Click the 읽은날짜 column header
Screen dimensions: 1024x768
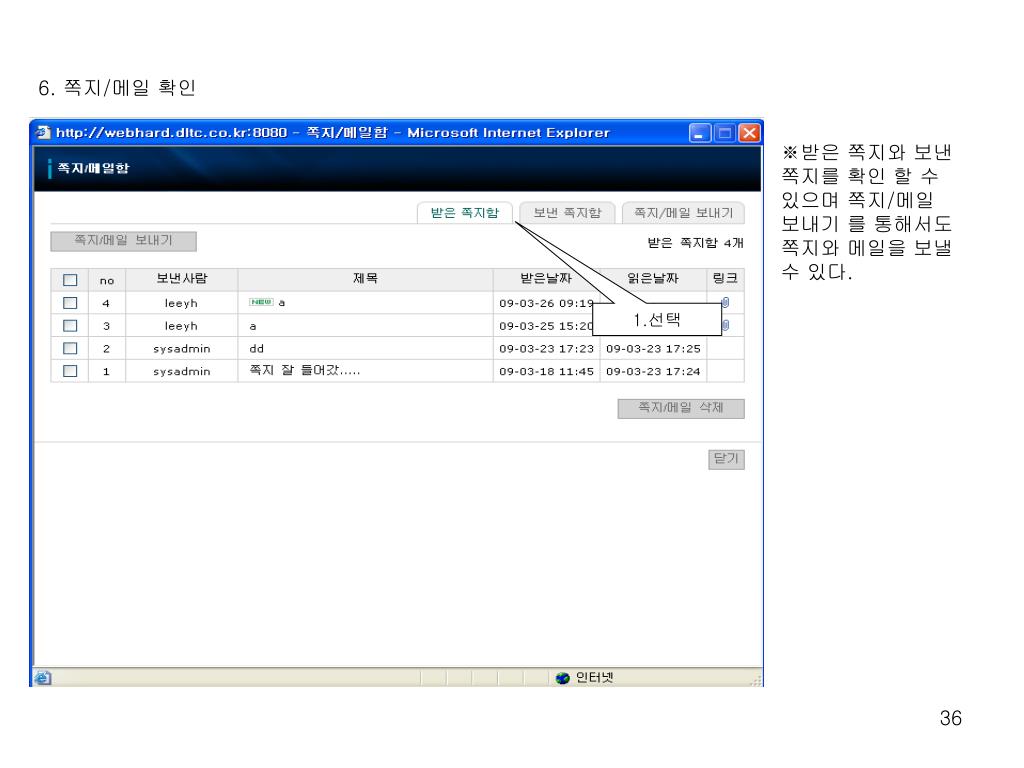click(652, 279)
